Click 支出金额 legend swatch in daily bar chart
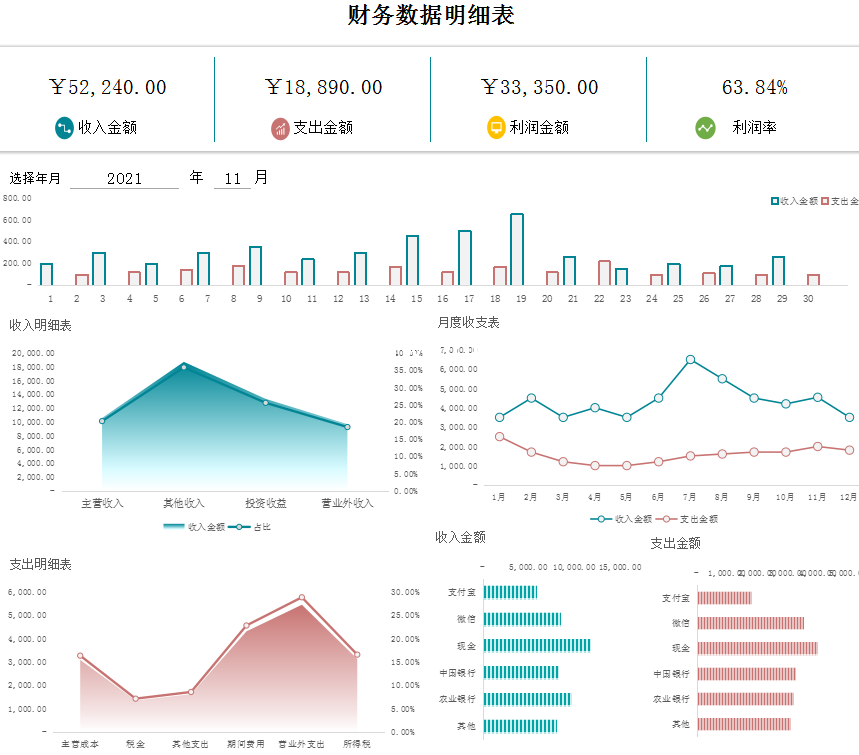This screenshot has height=755, width=859. point(826,201)
